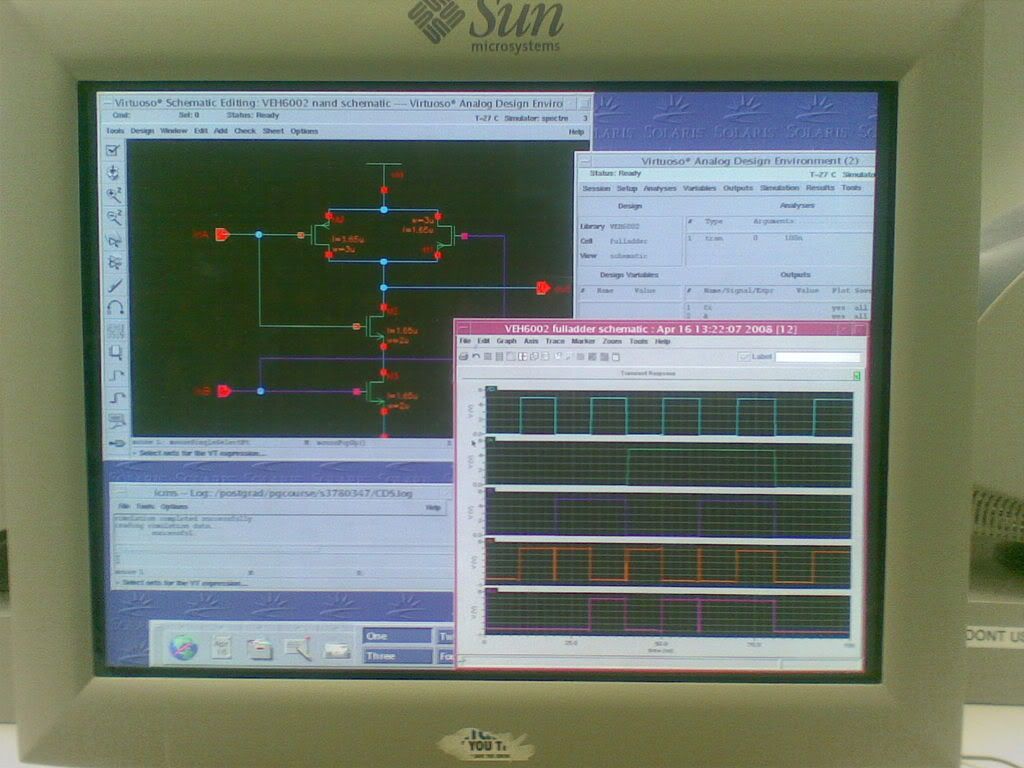Select the Zoom In tool in schematic toolbar
1024x768 pixels.
(114, 195)
